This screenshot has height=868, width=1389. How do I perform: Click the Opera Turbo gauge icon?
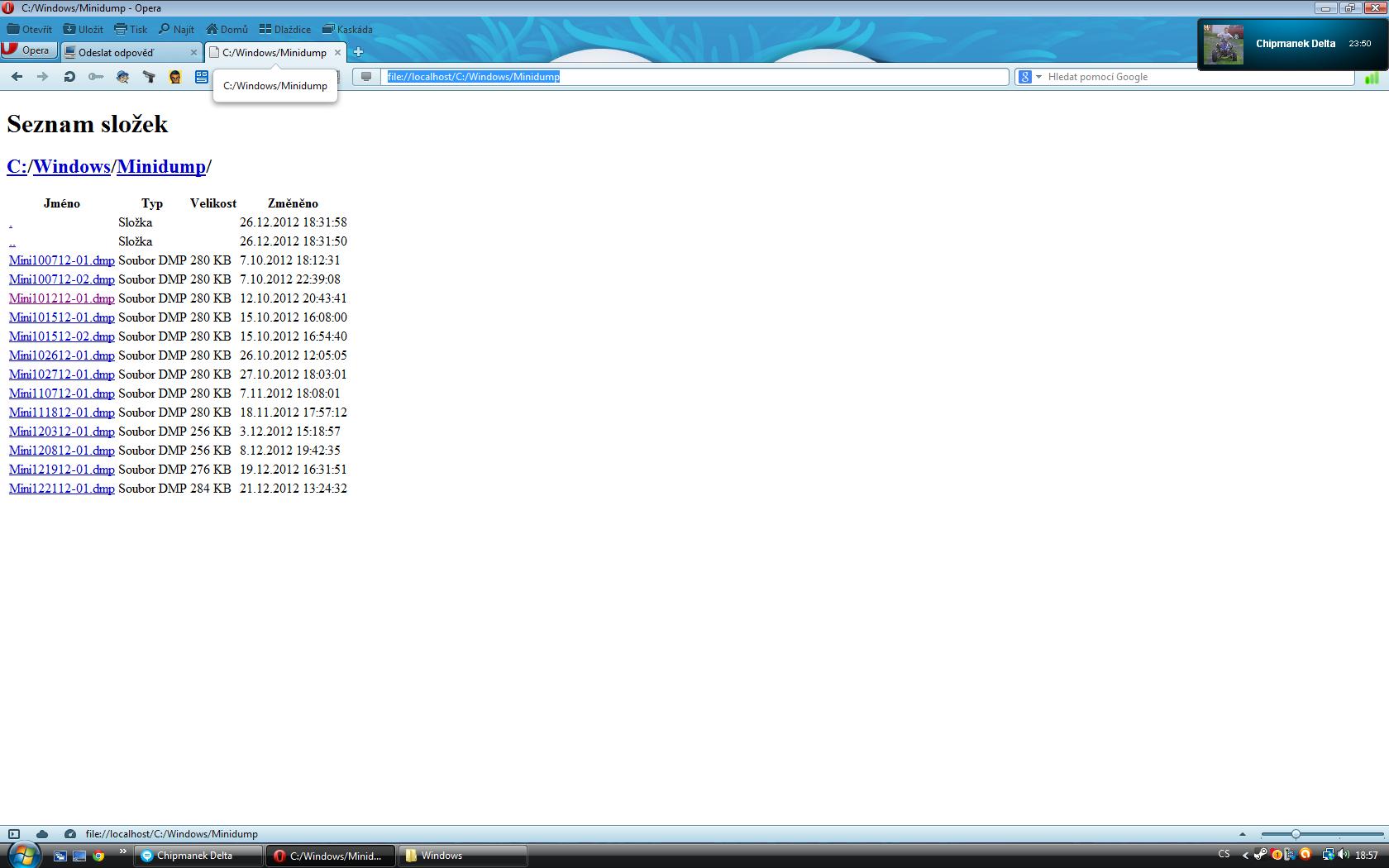pyautogui.click(x=70, y=834)
